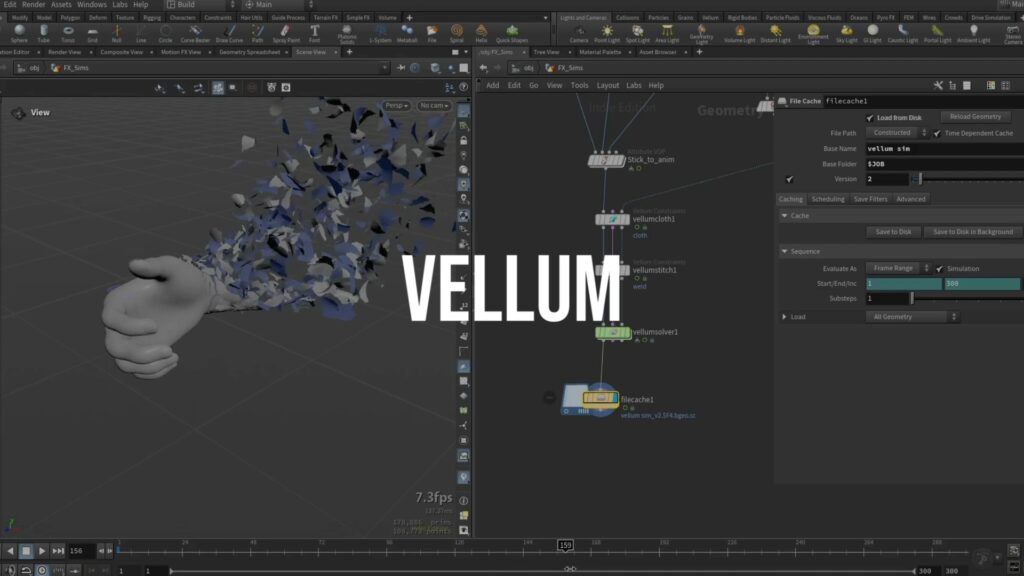The image size is (1024, 576).
Task: Click Save to Disk button
Action: 893,232
